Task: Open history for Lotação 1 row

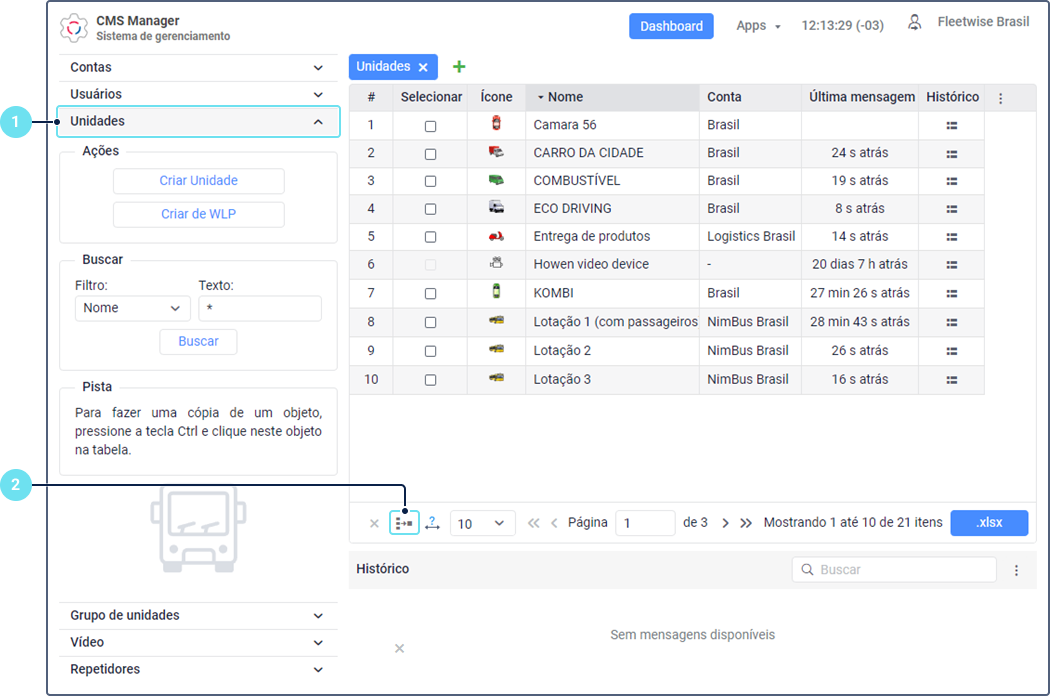Action: (952, 322)
